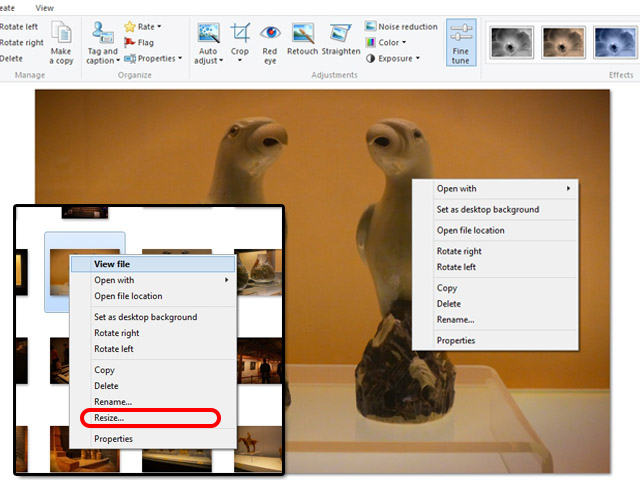This screenshot has height=480, width=640.
Task: Apply the sepia tone effect thumbnail
Action: 563,42
